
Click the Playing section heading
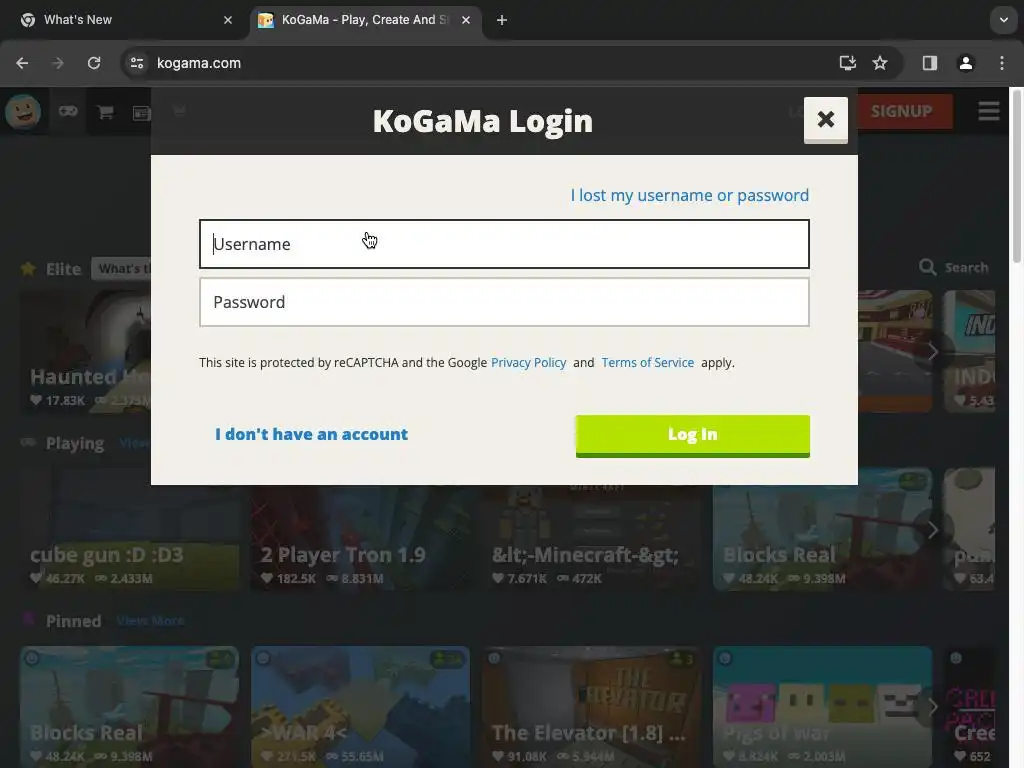(74, 443)
